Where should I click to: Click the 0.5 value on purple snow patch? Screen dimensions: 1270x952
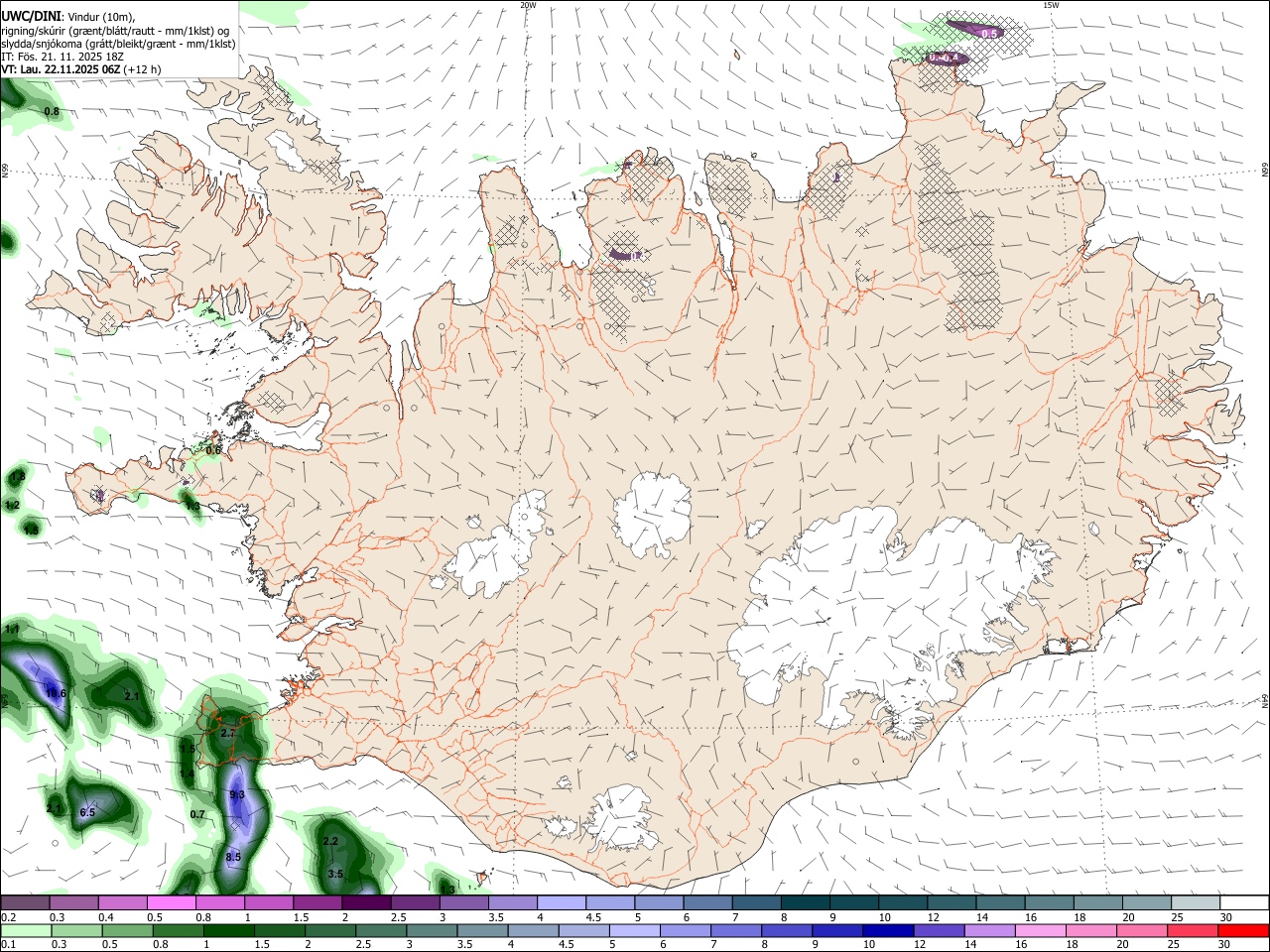(989, 34)
